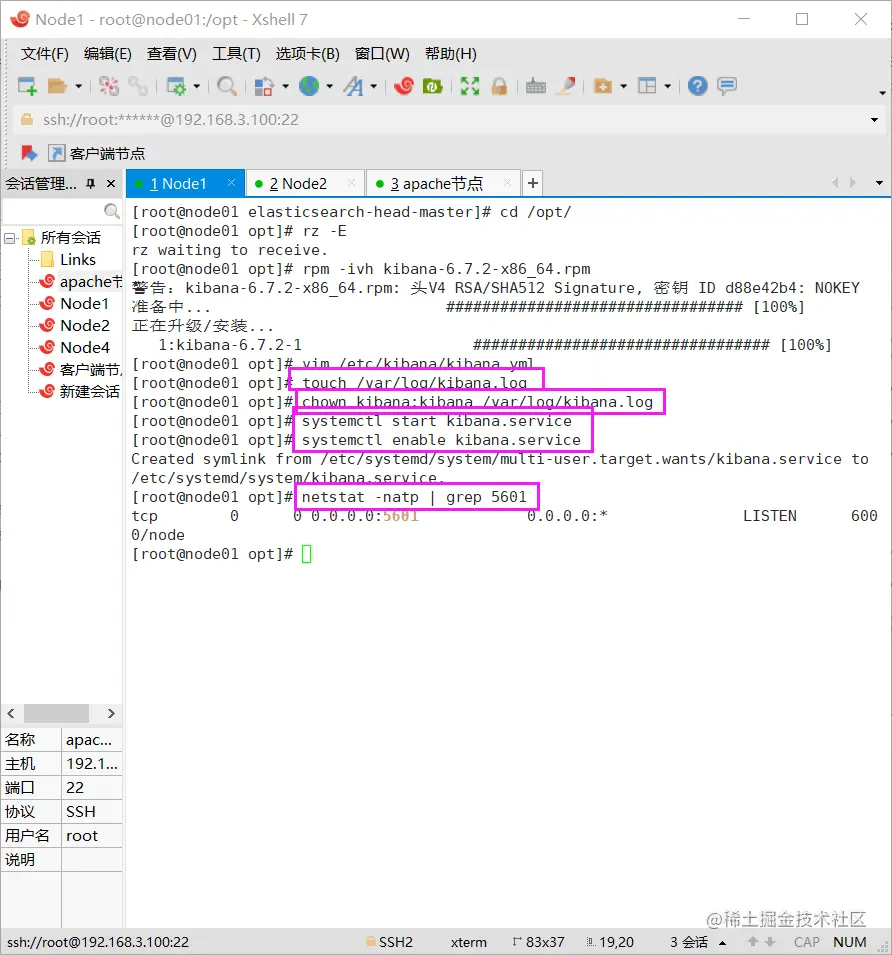The width and height of the screenshot is (892, 955).
Task: Click the new folder plus icon
Action: tap(603, 86)
